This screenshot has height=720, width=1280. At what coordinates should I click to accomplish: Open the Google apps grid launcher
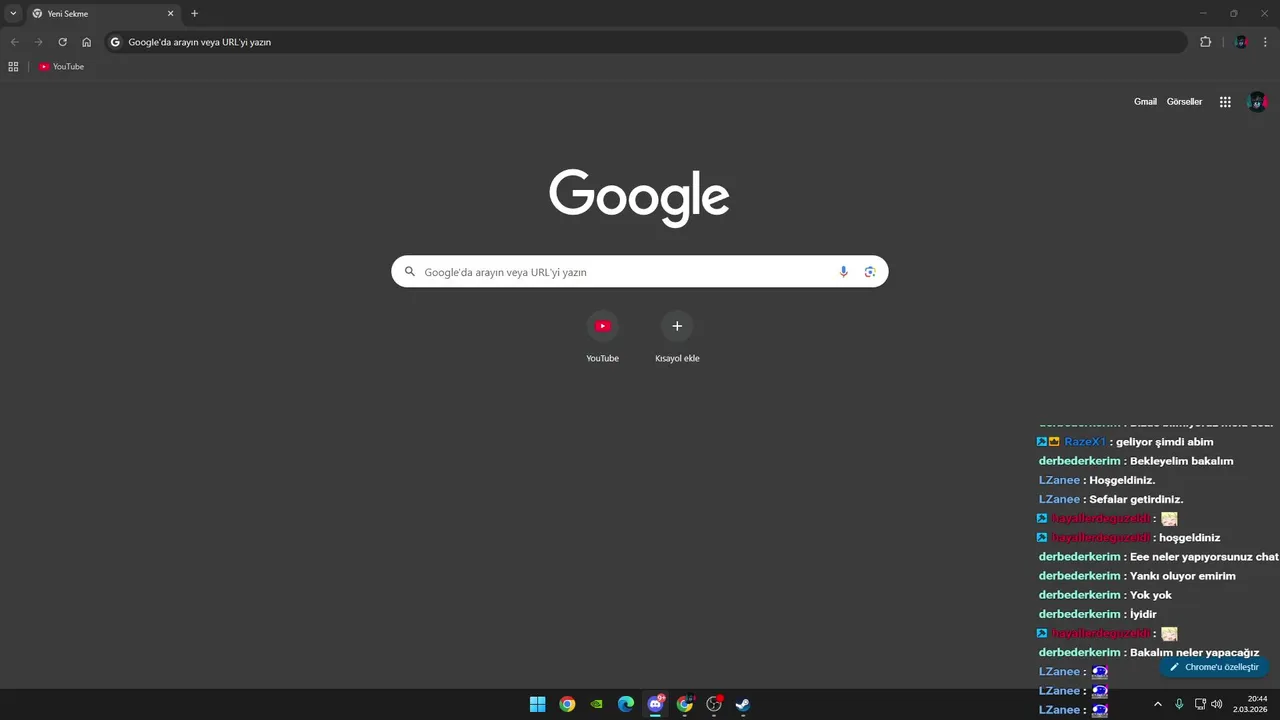pyautogui.click(x=1225, y=102)
